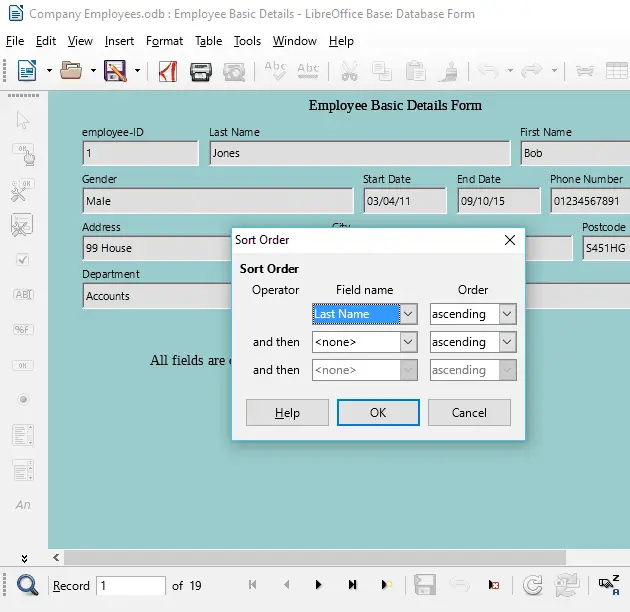This screenshot has width=630, height=612.
Task: Open the New document dropdown arrow
Action: [x=49, y=71]
